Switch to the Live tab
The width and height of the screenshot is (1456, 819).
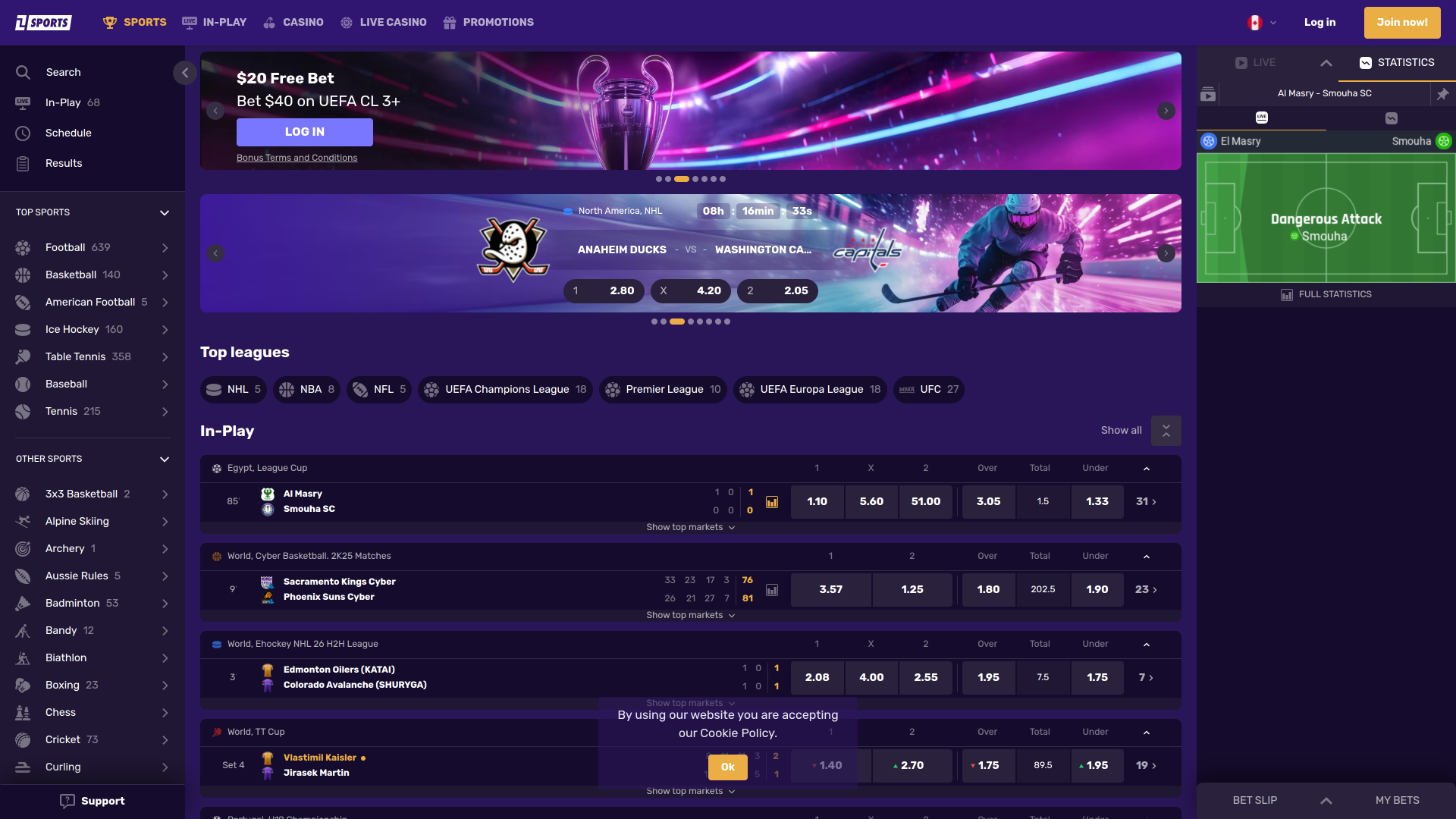pyautogui.click(x=1255, y=63)
